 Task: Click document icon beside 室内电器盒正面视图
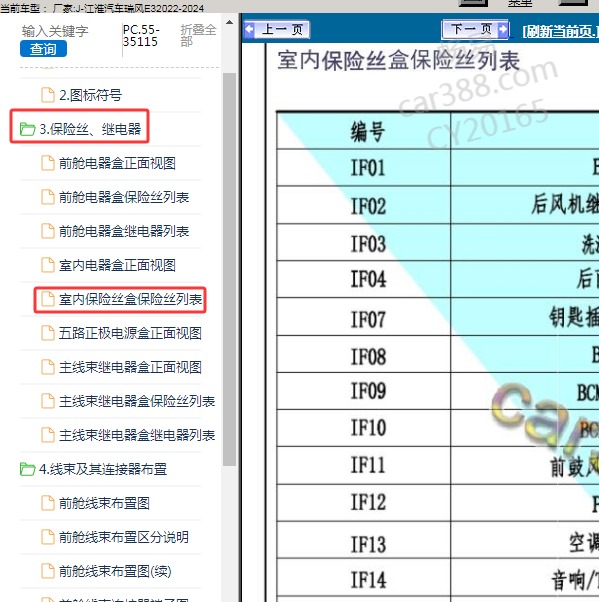[48, 265]
